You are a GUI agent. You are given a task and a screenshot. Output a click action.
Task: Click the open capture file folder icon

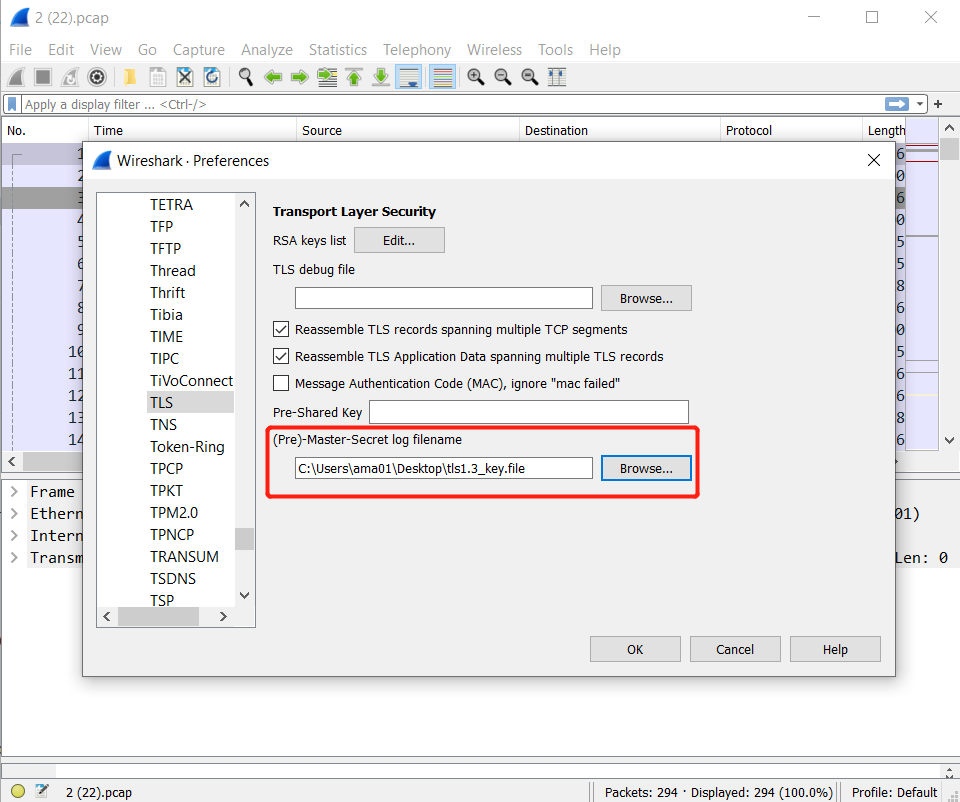(130, 77)
